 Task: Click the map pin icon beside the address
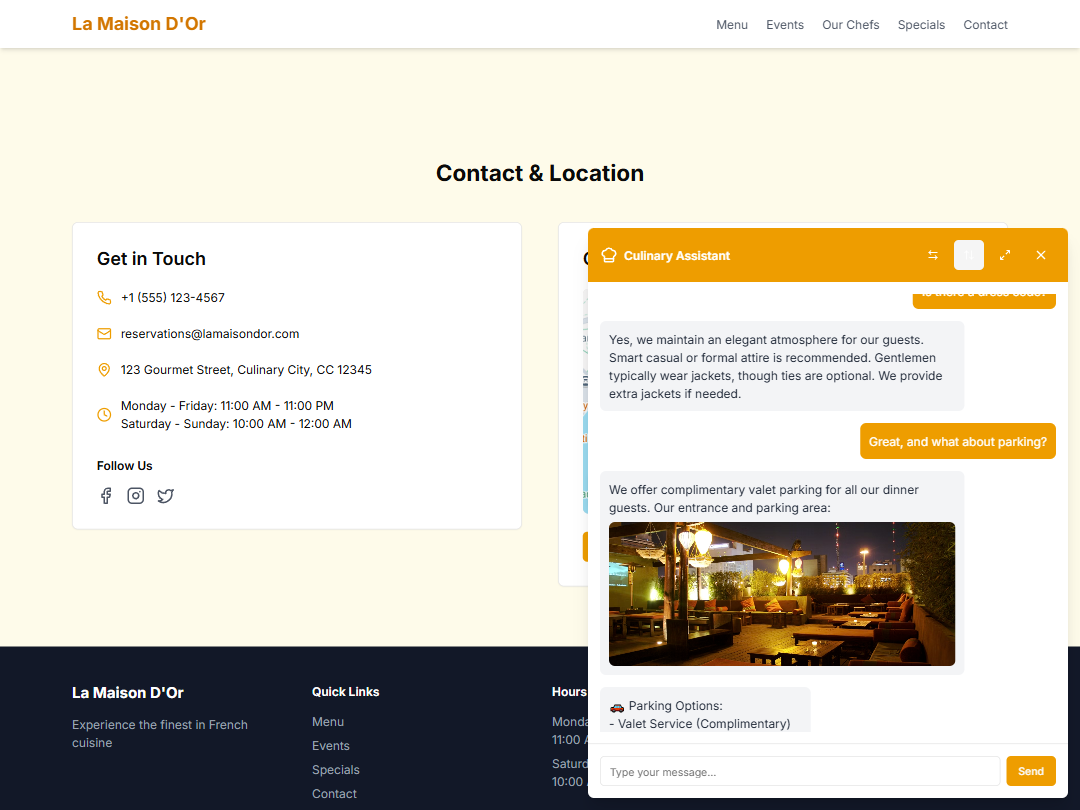point(104,370)
